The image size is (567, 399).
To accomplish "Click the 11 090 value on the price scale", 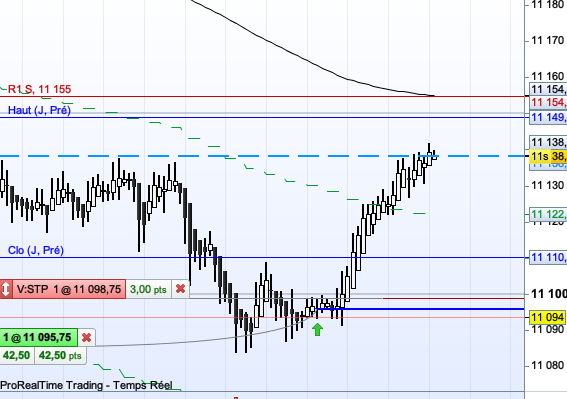I will click(x=548, y=330).
